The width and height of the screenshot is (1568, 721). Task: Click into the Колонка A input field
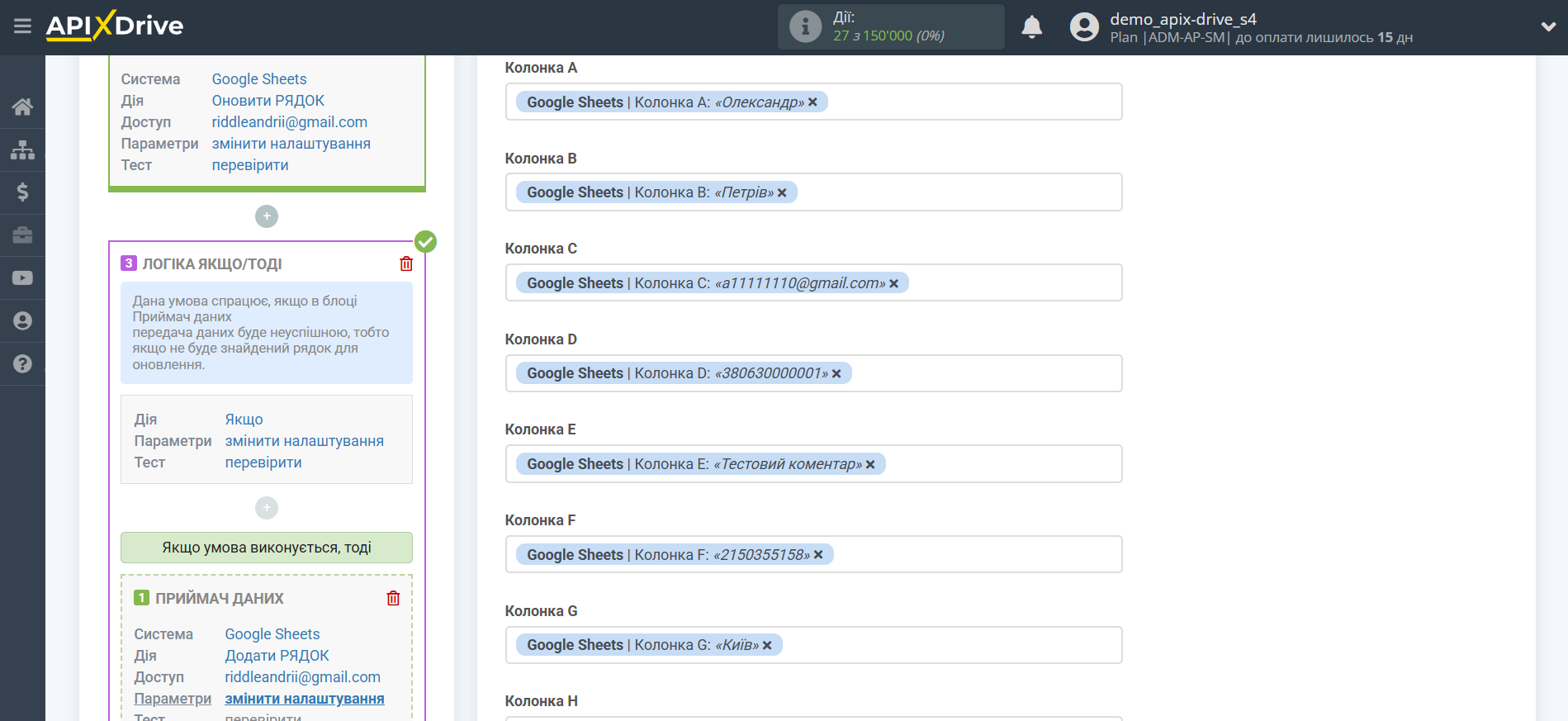(x=813, y=102)
